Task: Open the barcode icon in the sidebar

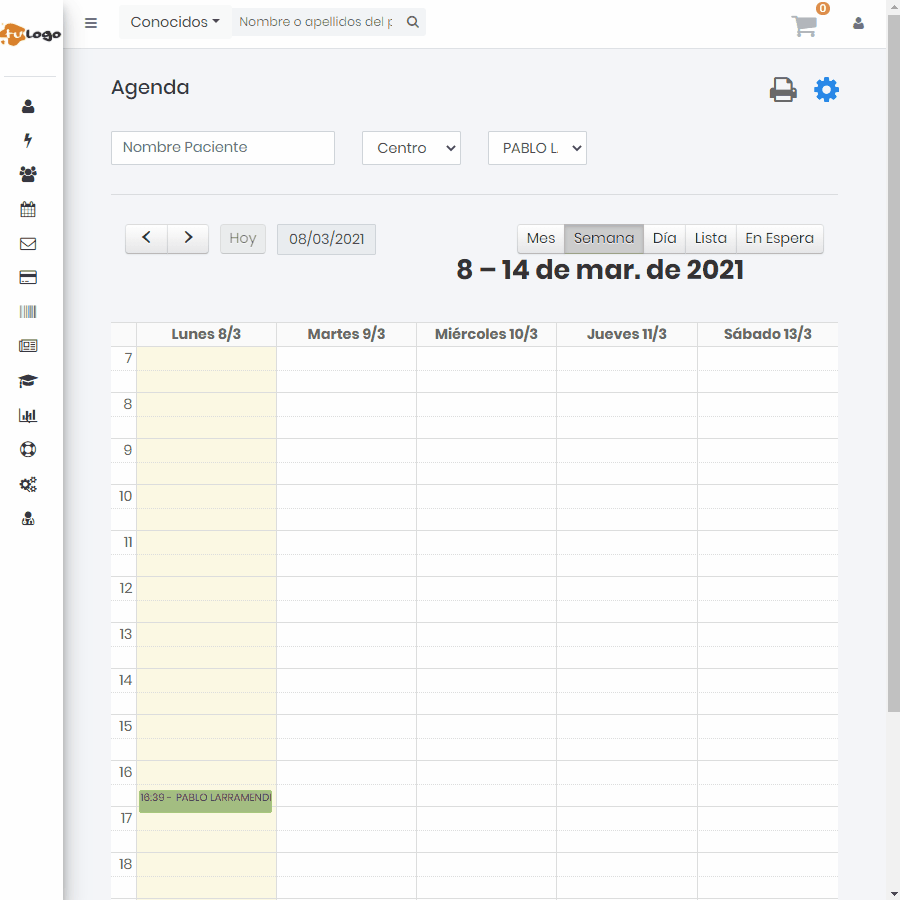Action: (28, 312)
